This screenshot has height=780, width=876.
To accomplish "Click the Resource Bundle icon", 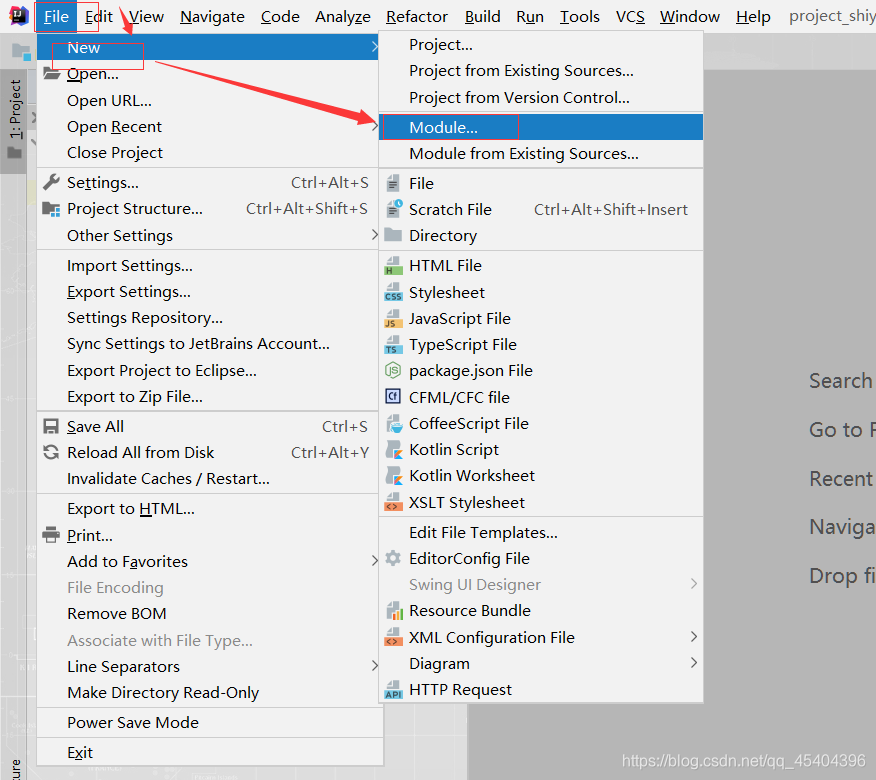I will pos(394,611).
